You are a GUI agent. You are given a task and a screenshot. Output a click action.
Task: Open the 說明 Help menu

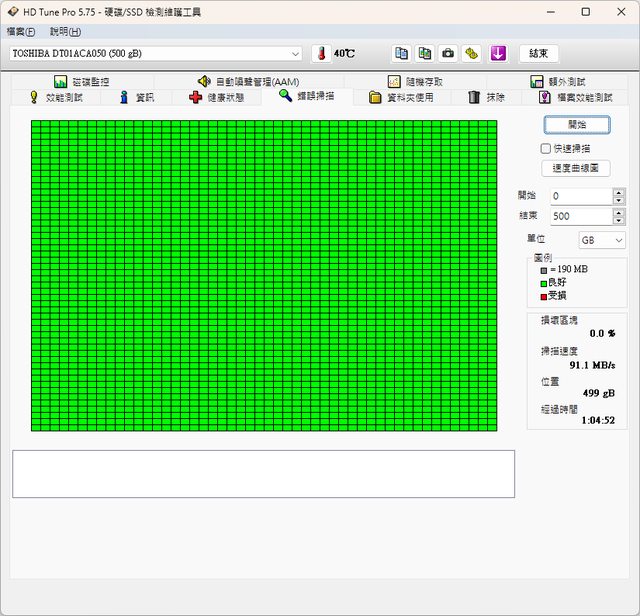tap(65, 31)
